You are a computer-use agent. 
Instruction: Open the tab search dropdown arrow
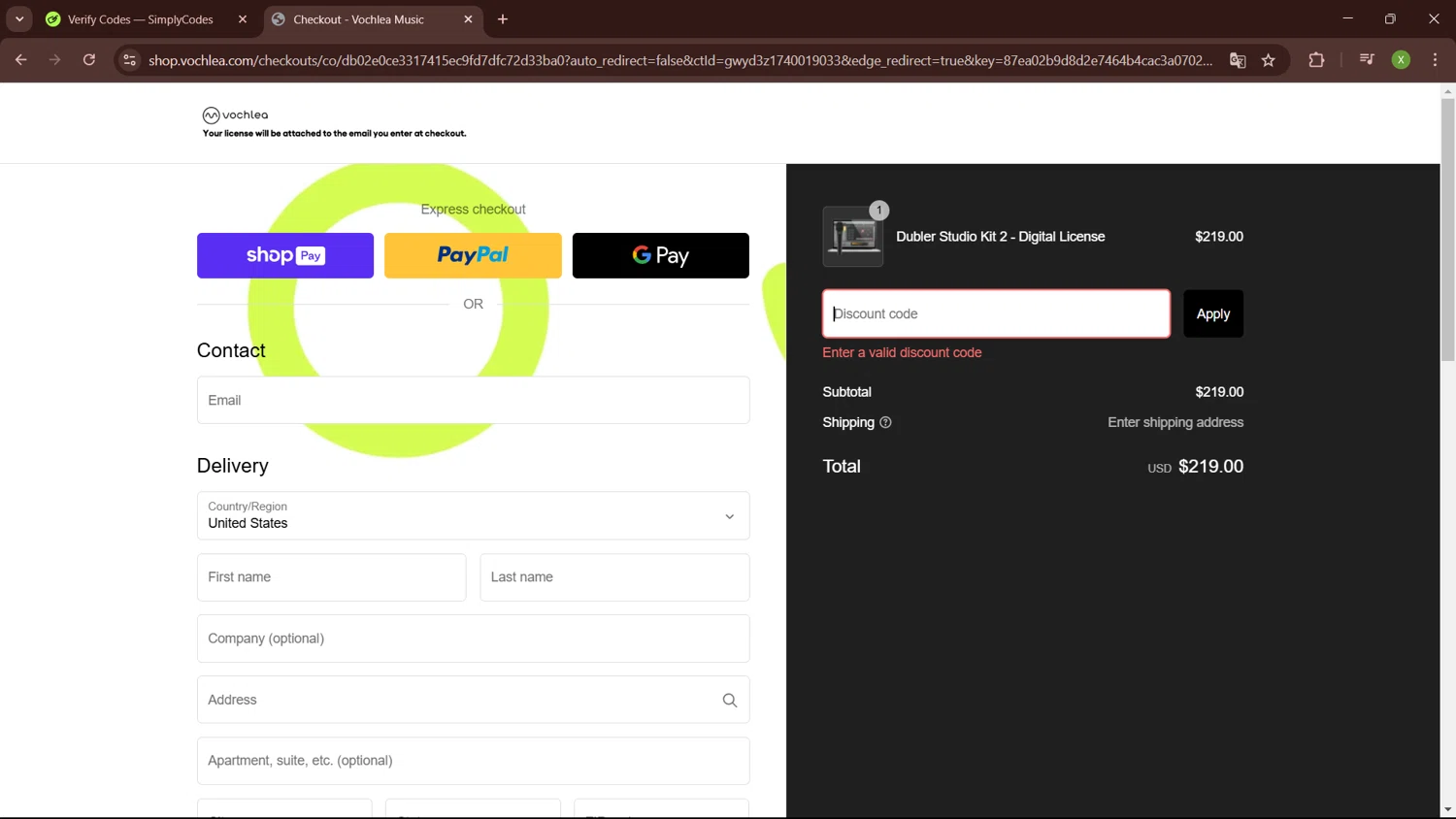(x=19, y=19)
